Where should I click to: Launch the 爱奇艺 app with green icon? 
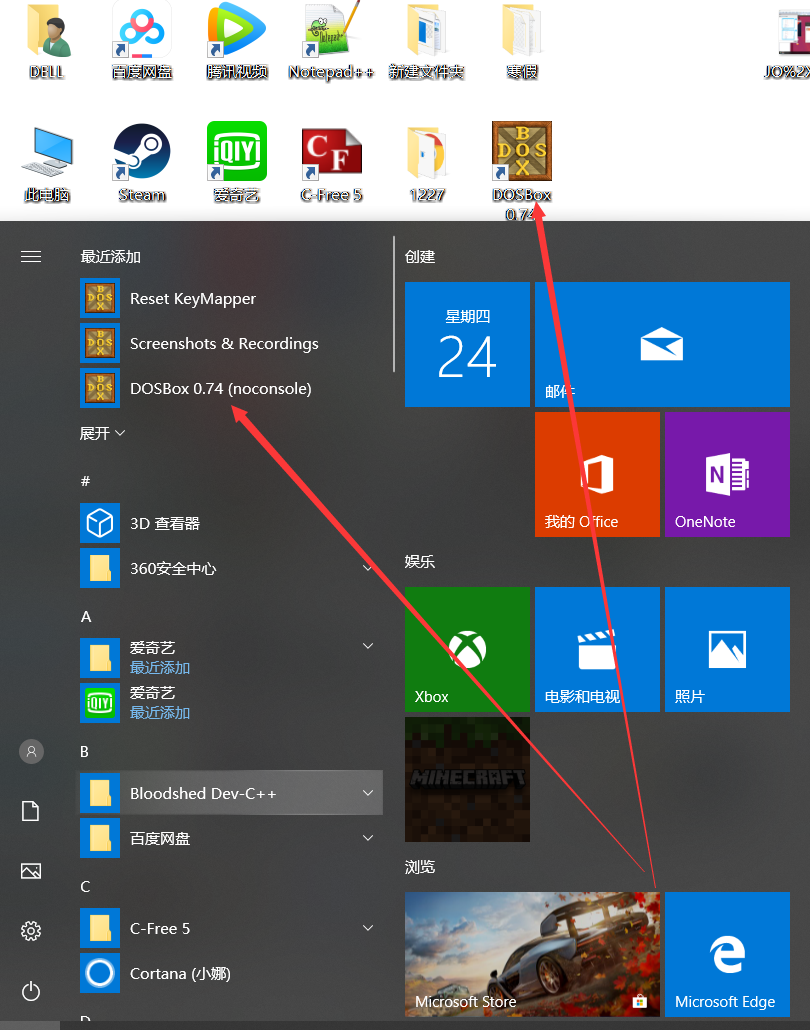click(x=231, y=703)
